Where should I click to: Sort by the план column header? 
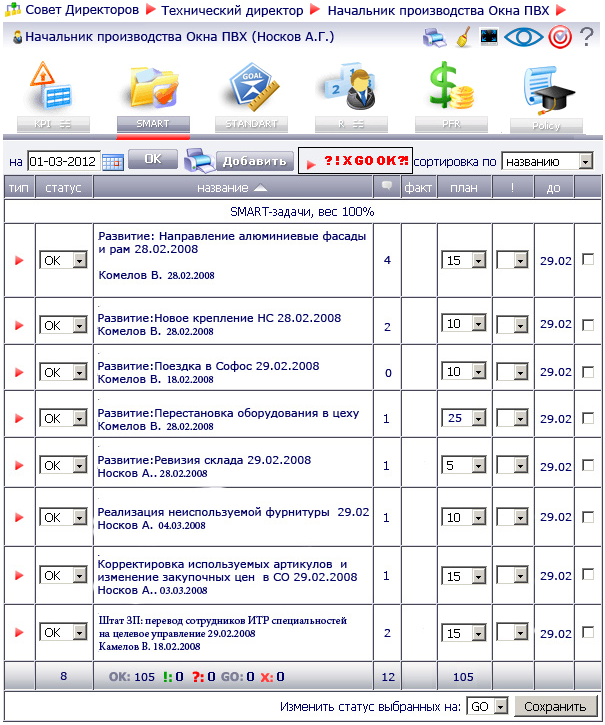(x=464, y=188)
